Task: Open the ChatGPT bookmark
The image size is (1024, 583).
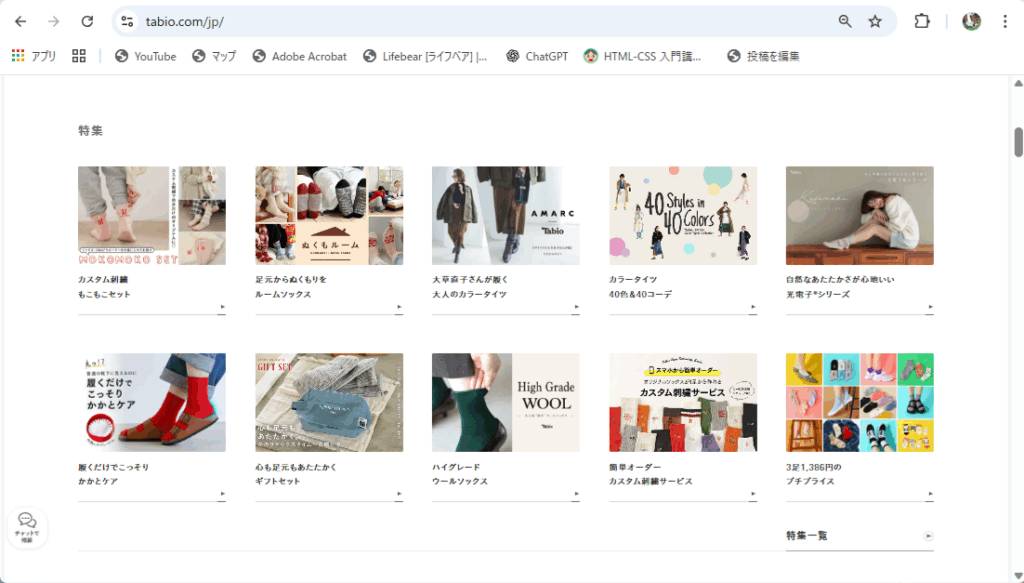Action: click(x=537, y=56)
